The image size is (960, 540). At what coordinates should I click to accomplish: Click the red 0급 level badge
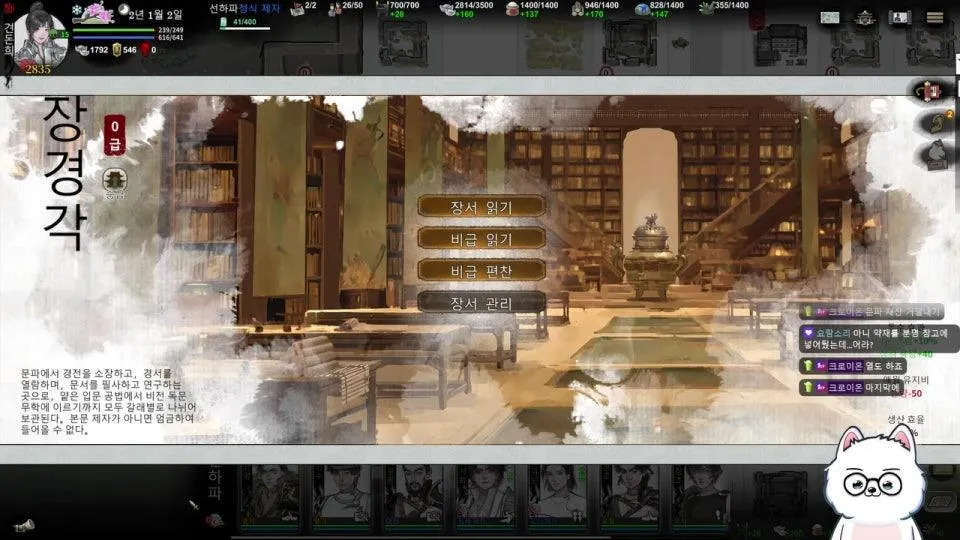pos(116,128)
